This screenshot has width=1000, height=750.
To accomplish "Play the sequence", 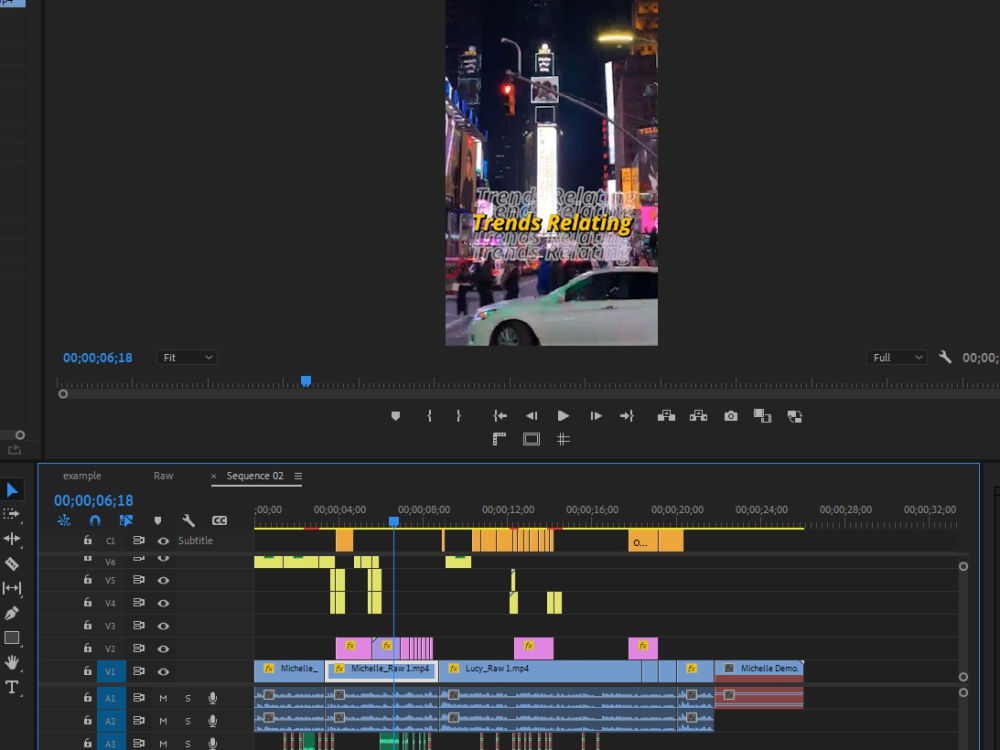I will point(563,416).
